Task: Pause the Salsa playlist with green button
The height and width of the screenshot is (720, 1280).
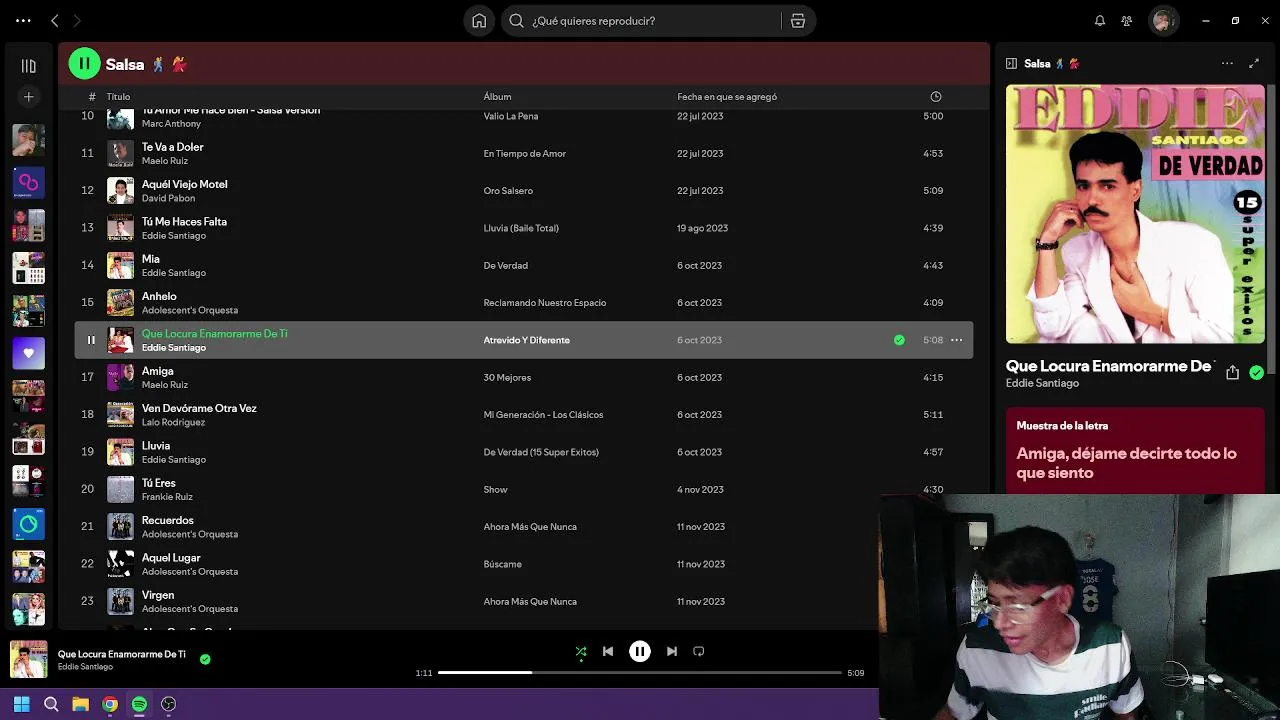Action: tap(84, 64)
